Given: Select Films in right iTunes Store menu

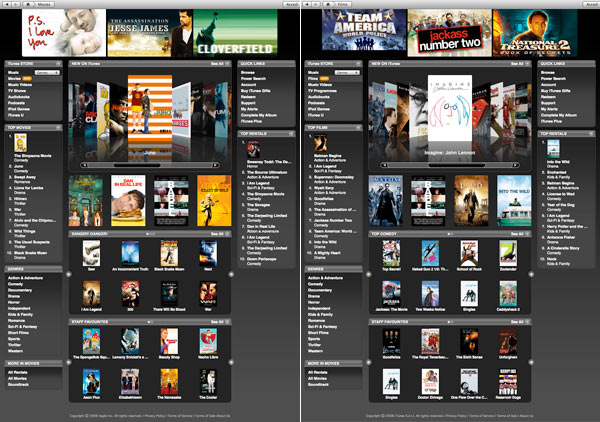Looking at the screenshot, I should [x=313, y=78].
